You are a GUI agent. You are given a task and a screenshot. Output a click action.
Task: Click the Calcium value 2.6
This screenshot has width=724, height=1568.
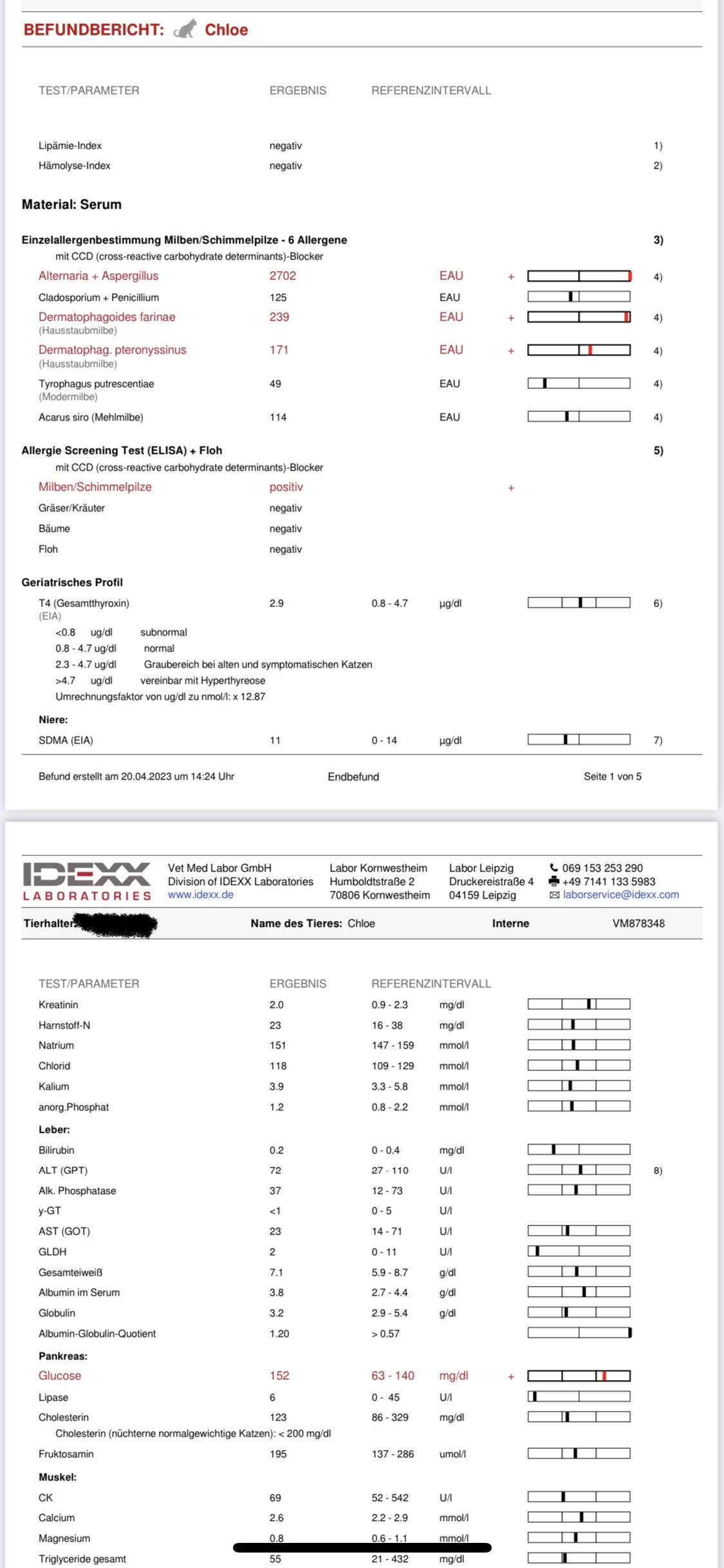click(x=277, y=1518)
